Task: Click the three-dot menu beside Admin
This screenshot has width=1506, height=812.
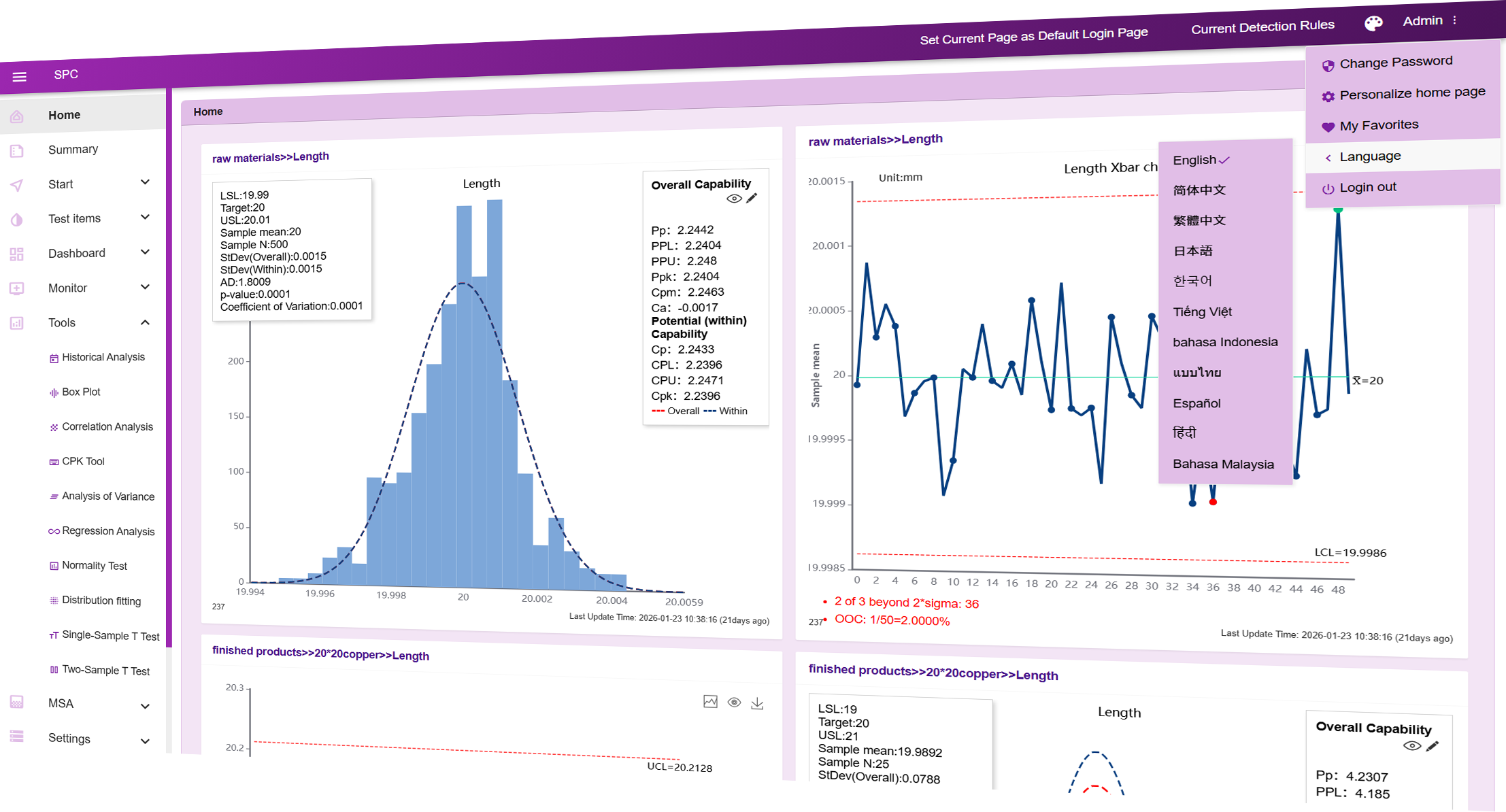Action: (1454, 20)
